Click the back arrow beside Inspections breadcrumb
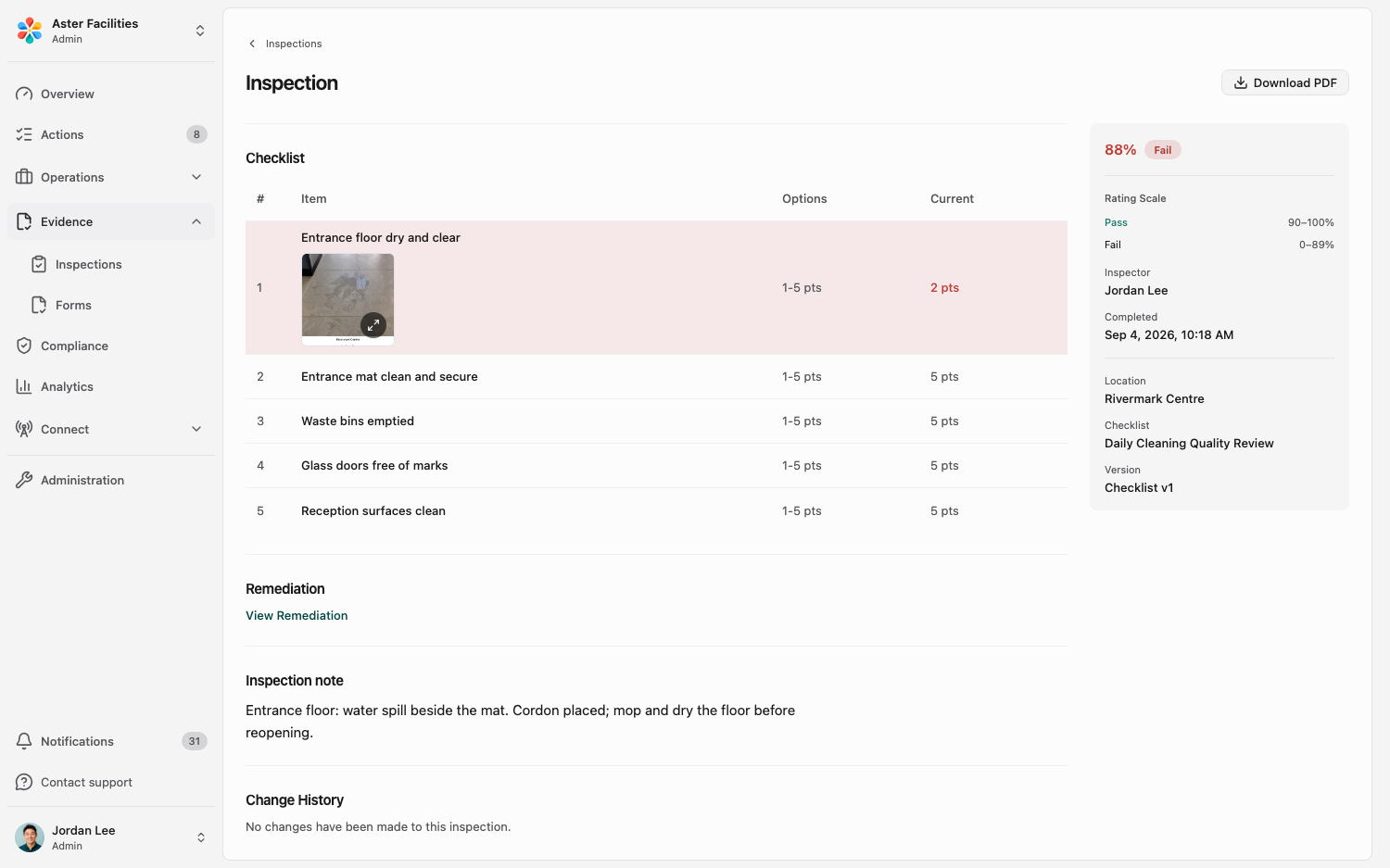1390x868 pixels. pos(252,44)
